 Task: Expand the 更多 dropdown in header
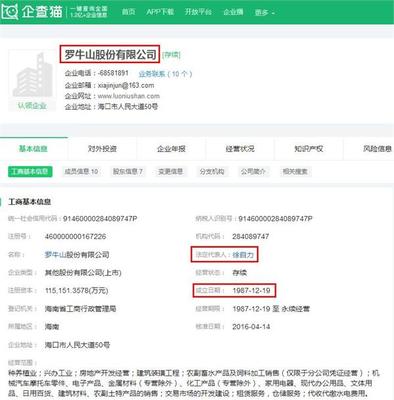(x=265, y=13)
